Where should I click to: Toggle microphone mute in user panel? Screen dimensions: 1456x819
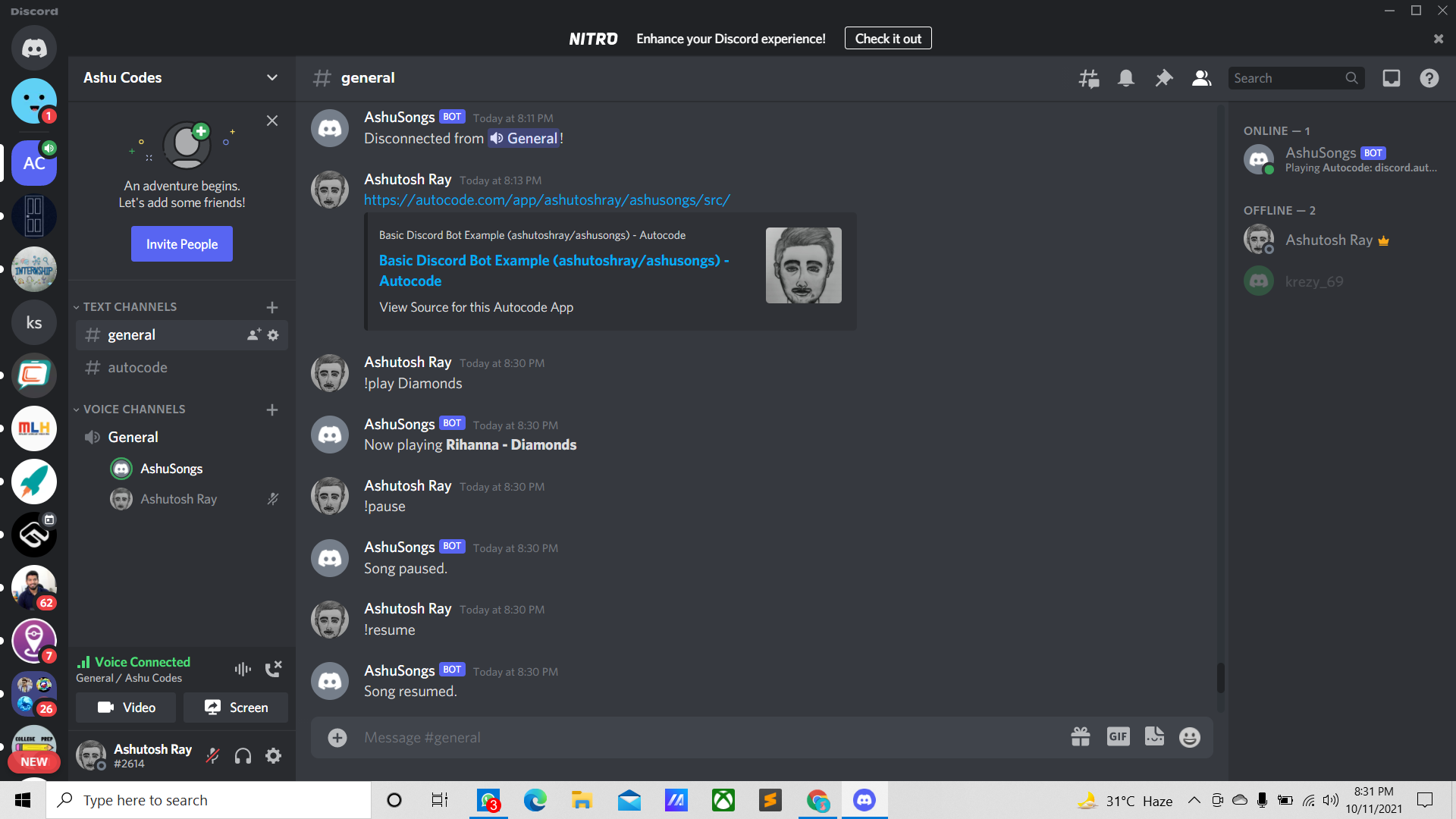213,755
